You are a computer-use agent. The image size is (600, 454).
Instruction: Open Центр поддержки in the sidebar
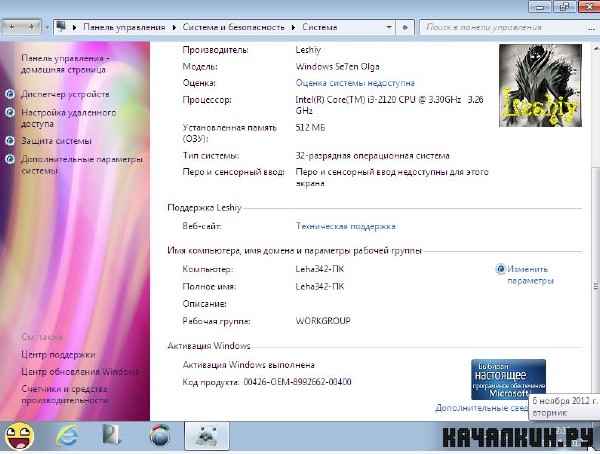(58, 355)
